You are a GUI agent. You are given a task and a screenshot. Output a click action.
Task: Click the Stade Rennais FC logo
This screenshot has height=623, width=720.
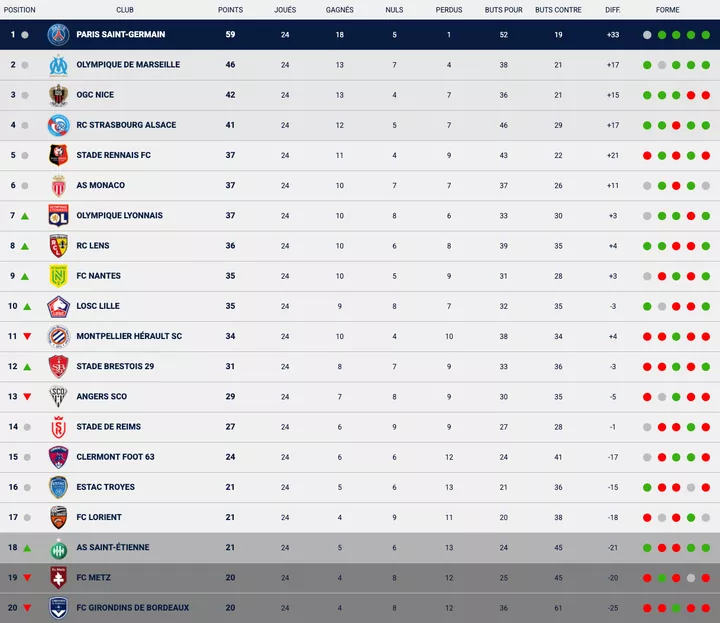58,155
